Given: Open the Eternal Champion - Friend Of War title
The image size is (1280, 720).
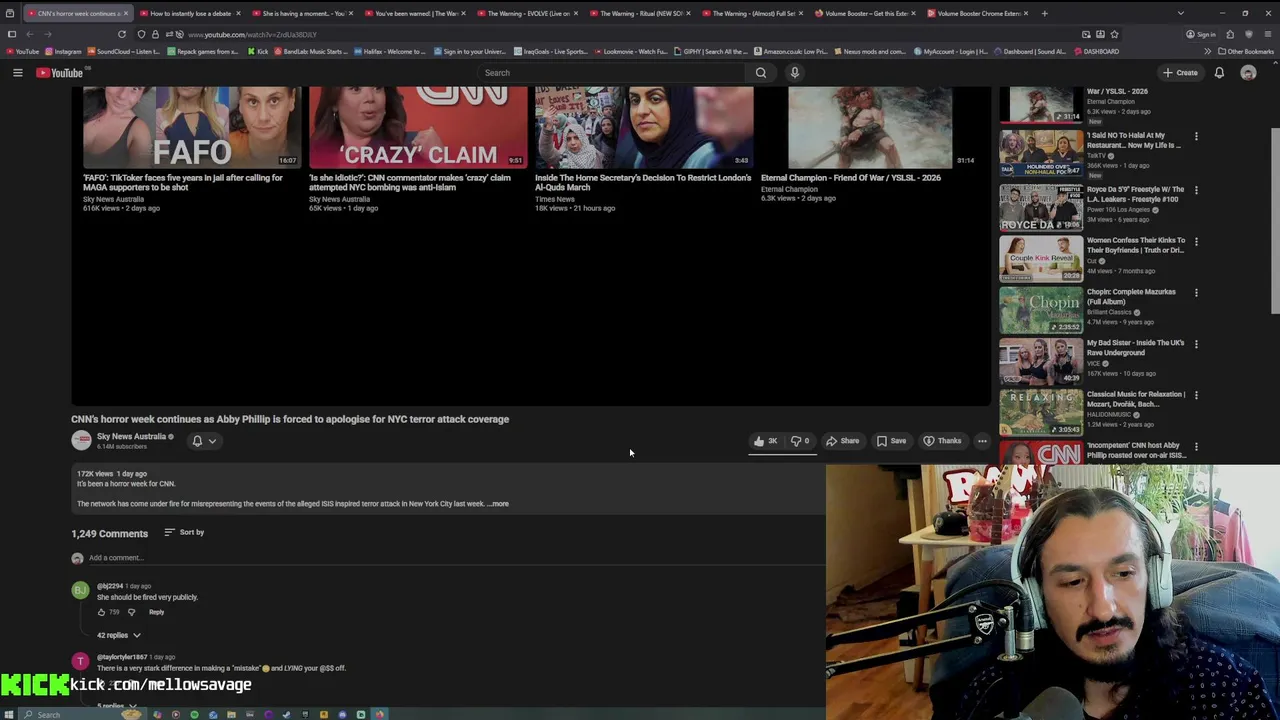Looking at the screenshot, I should (851, 178).
